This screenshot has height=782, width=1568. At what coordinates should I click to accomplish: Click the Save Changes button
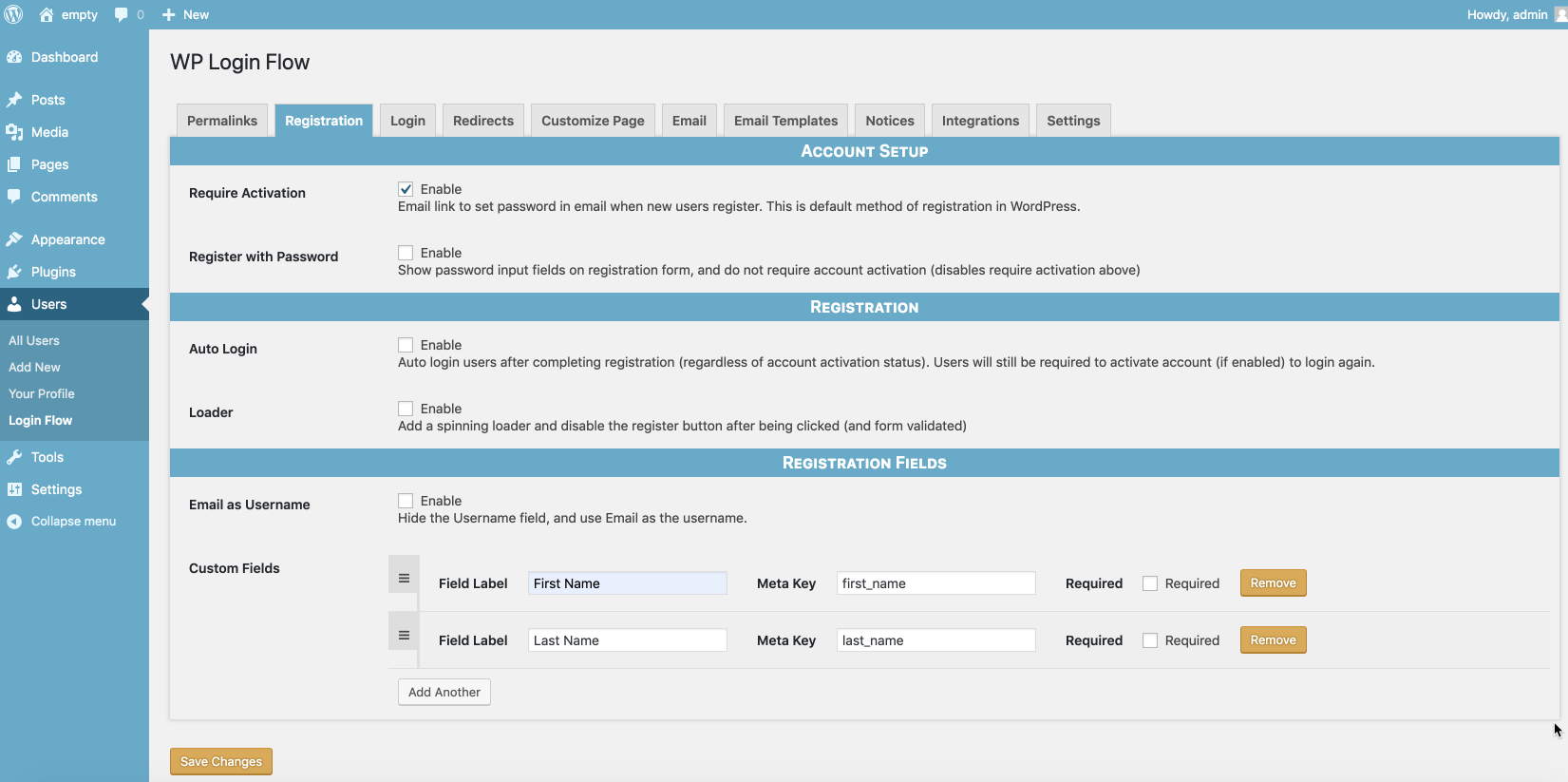pyautogui.click(x=221, y=762)
